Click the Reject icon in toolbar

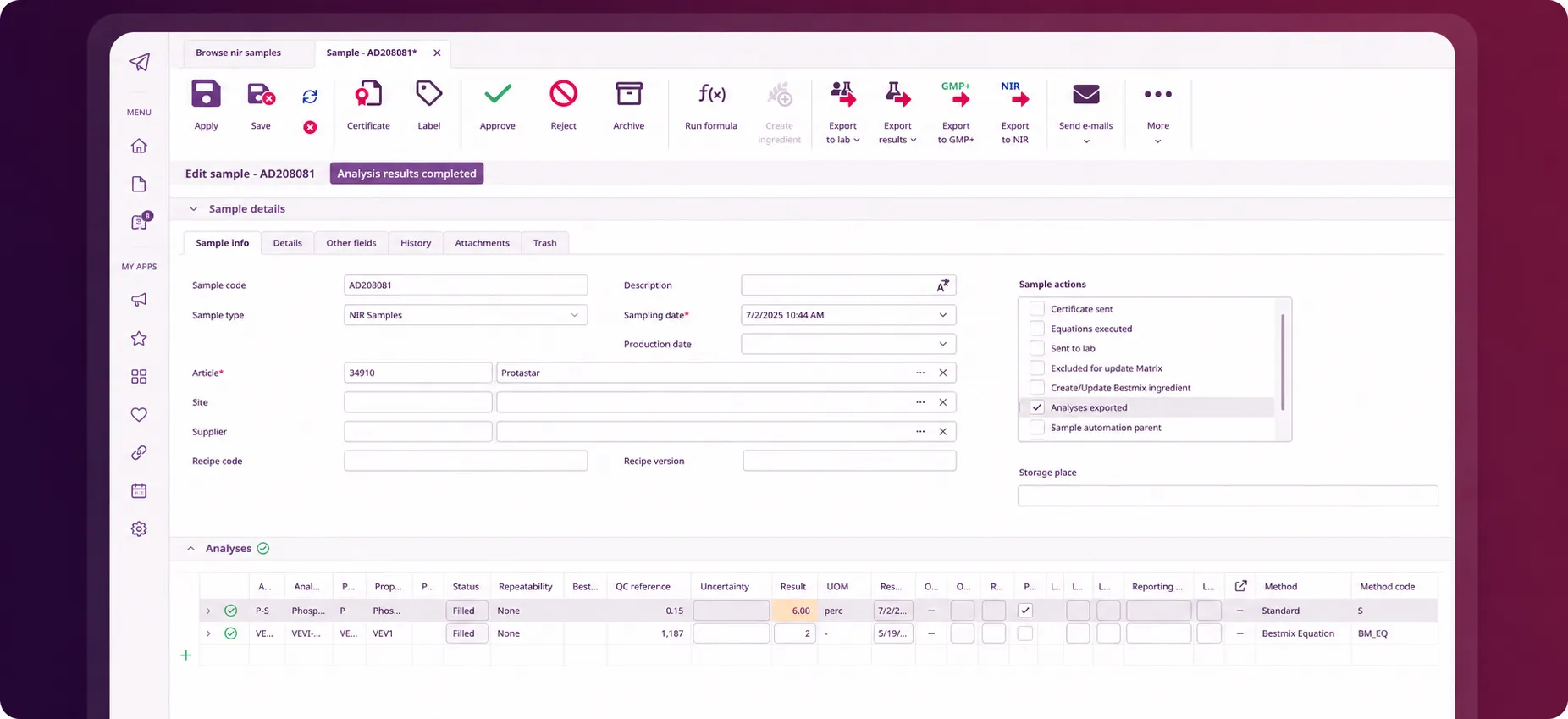click(563, 94)
